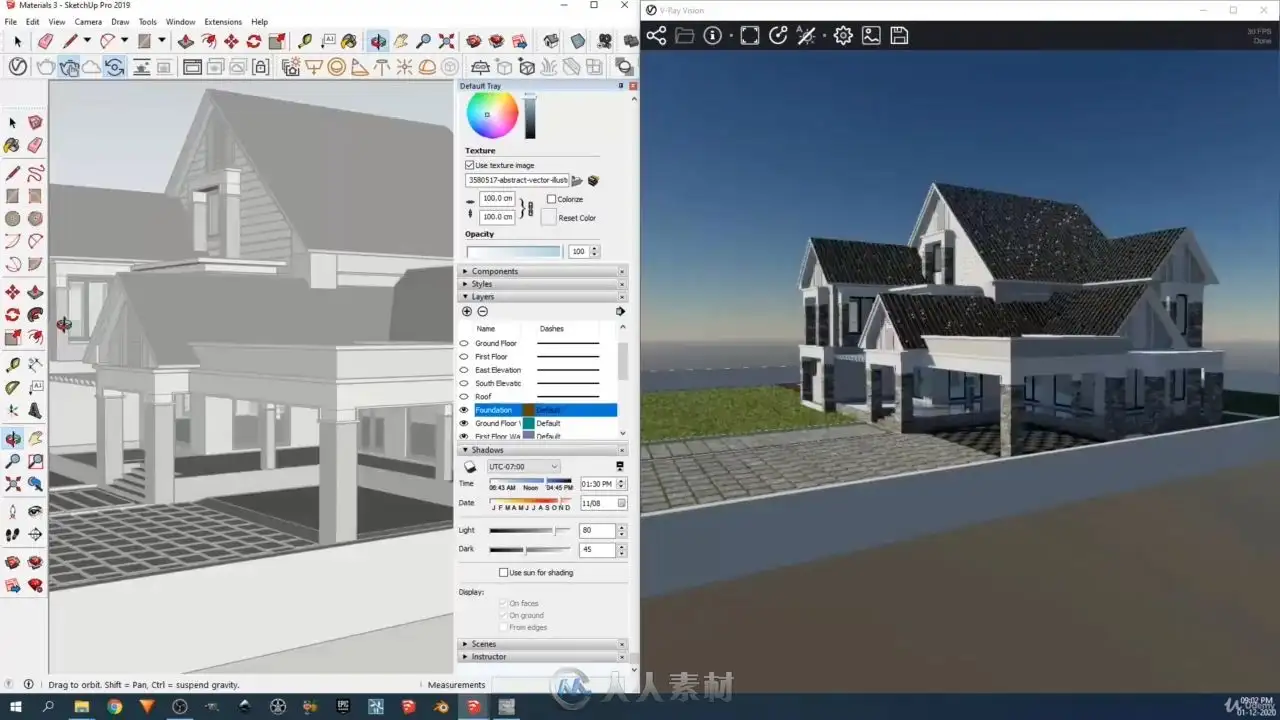Open the UTC-07:00 time zone dropdown
Viewport: 1280px width, 720px height.
tap(523, 467)
